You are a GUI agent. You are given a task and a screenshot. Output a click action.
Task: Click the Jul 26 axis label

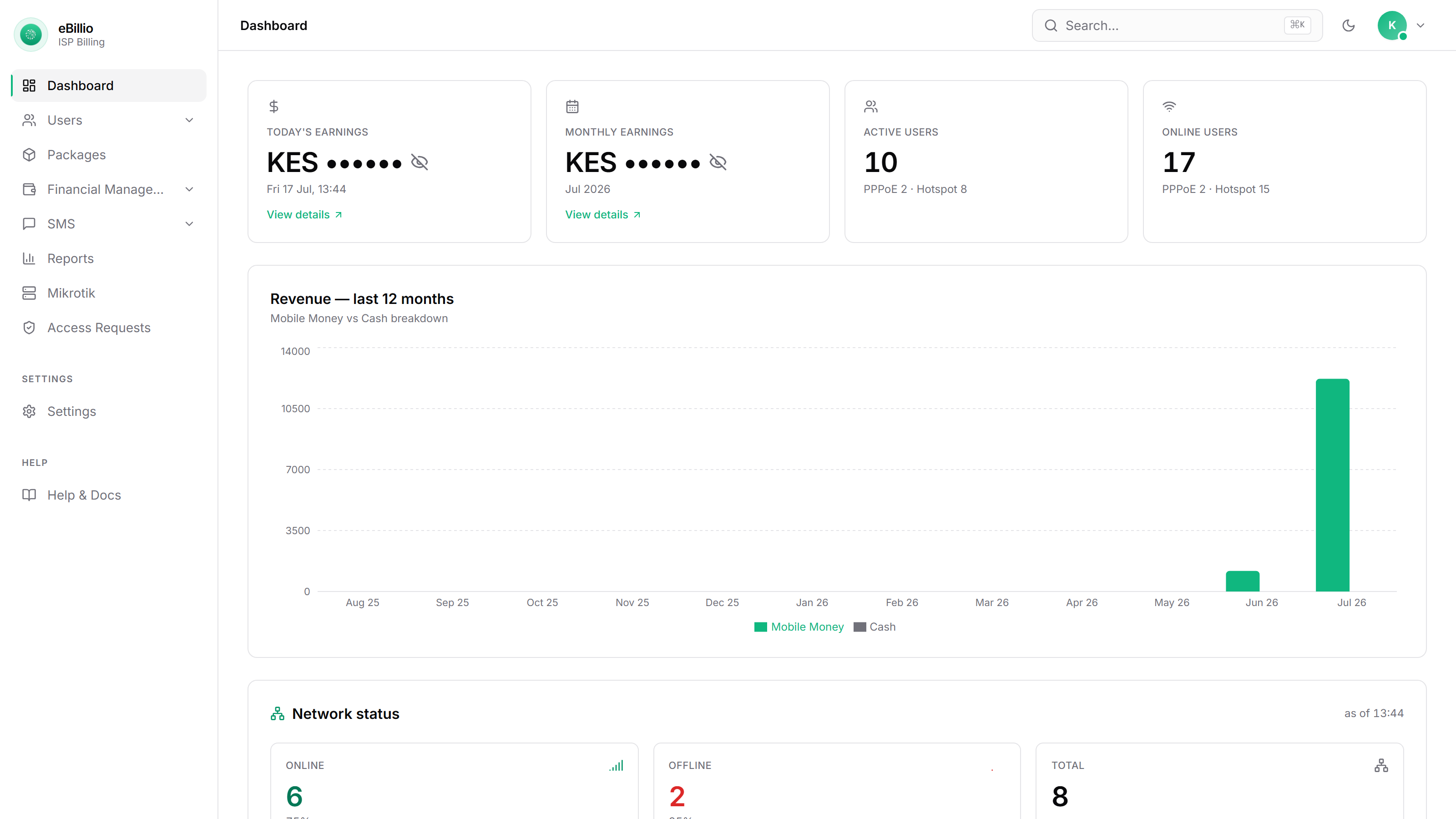(1351, 602)
